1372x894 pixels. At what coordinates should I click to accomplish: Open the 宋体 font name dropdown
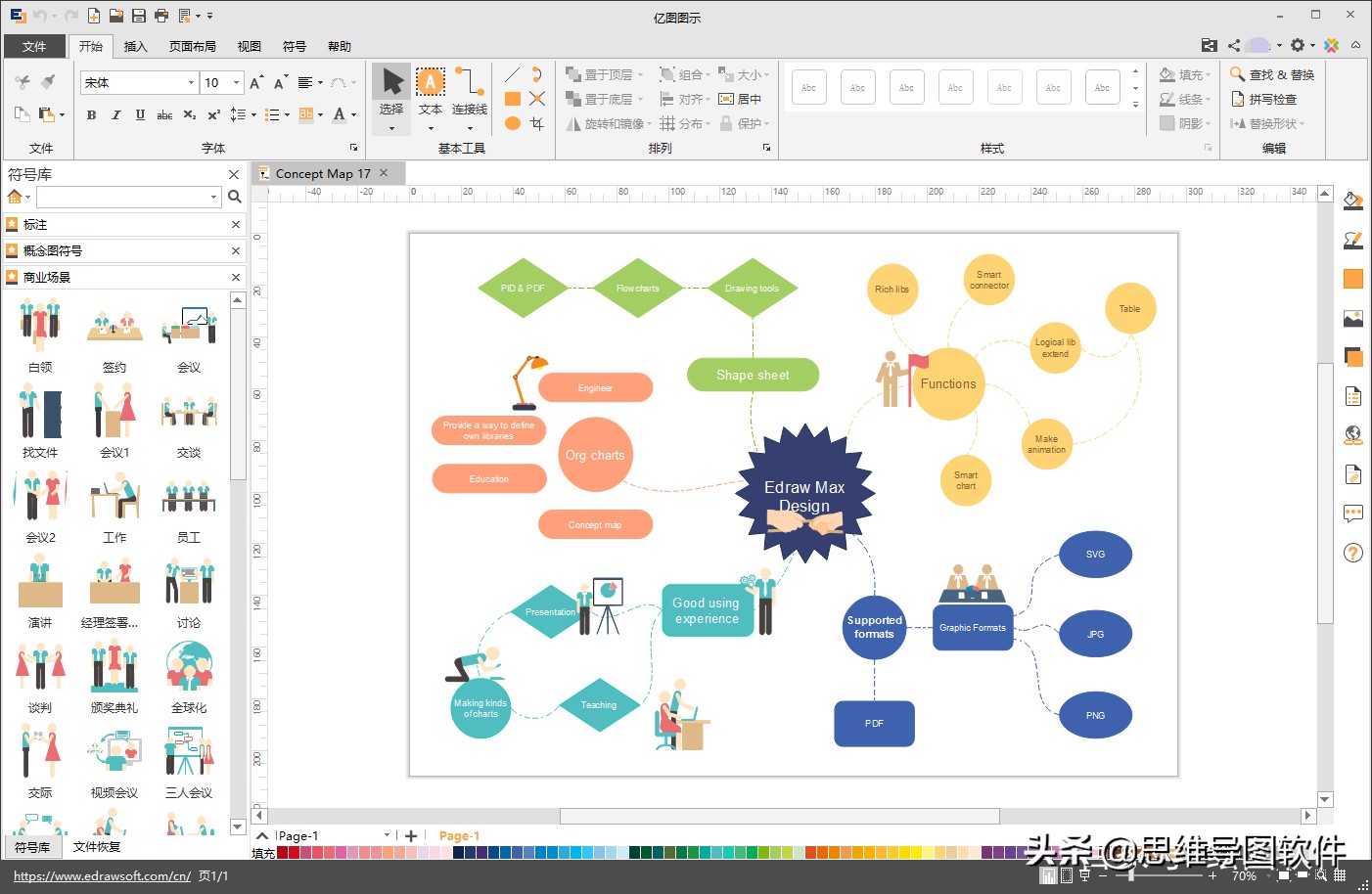[x=190, y=83]
